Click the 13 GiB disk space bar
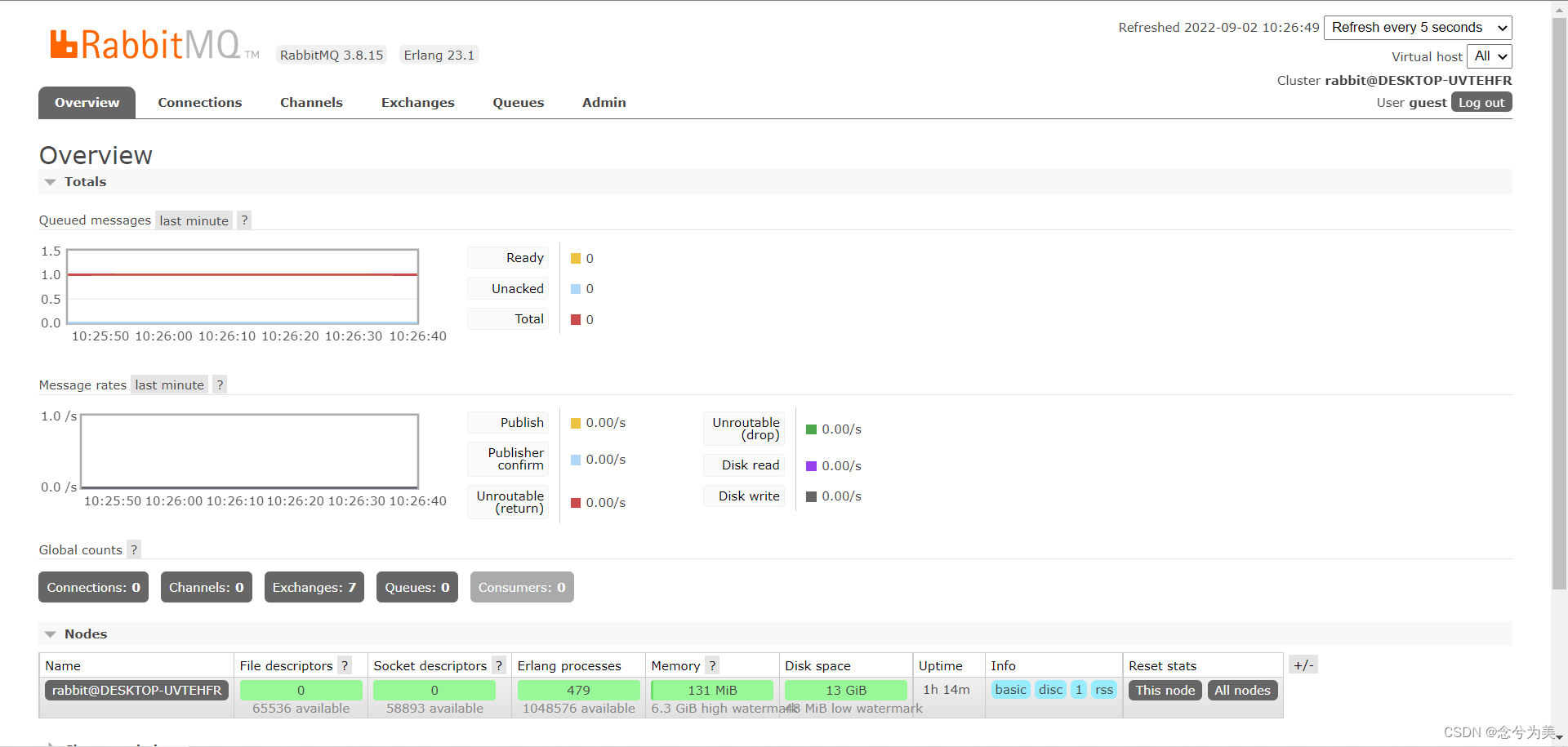The height and width of the screenshot is (747, 1568). [x=846, y=691]
